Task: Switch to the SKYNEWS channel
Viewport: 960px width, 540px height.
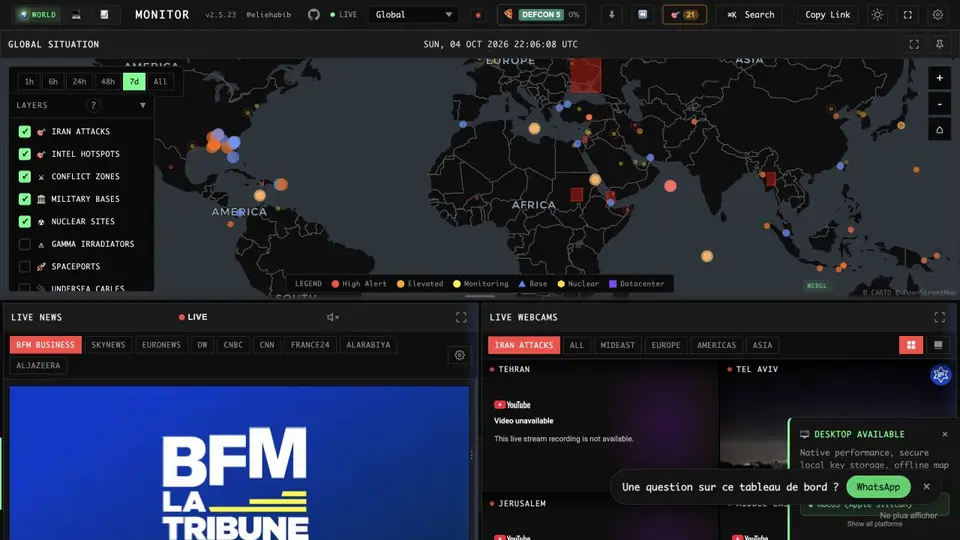Action: (x=108, y=345)
